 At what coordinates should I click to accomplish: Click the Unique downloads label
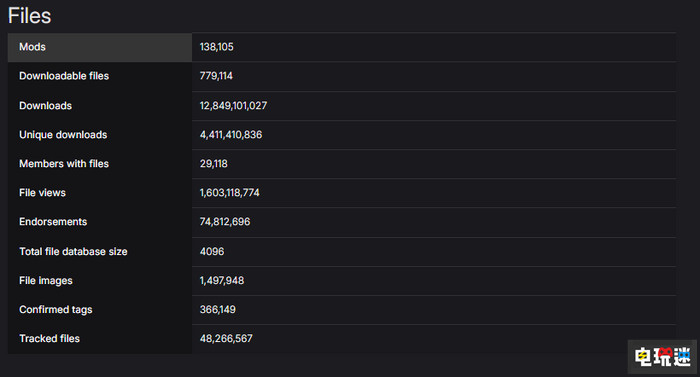pos(63,135)
